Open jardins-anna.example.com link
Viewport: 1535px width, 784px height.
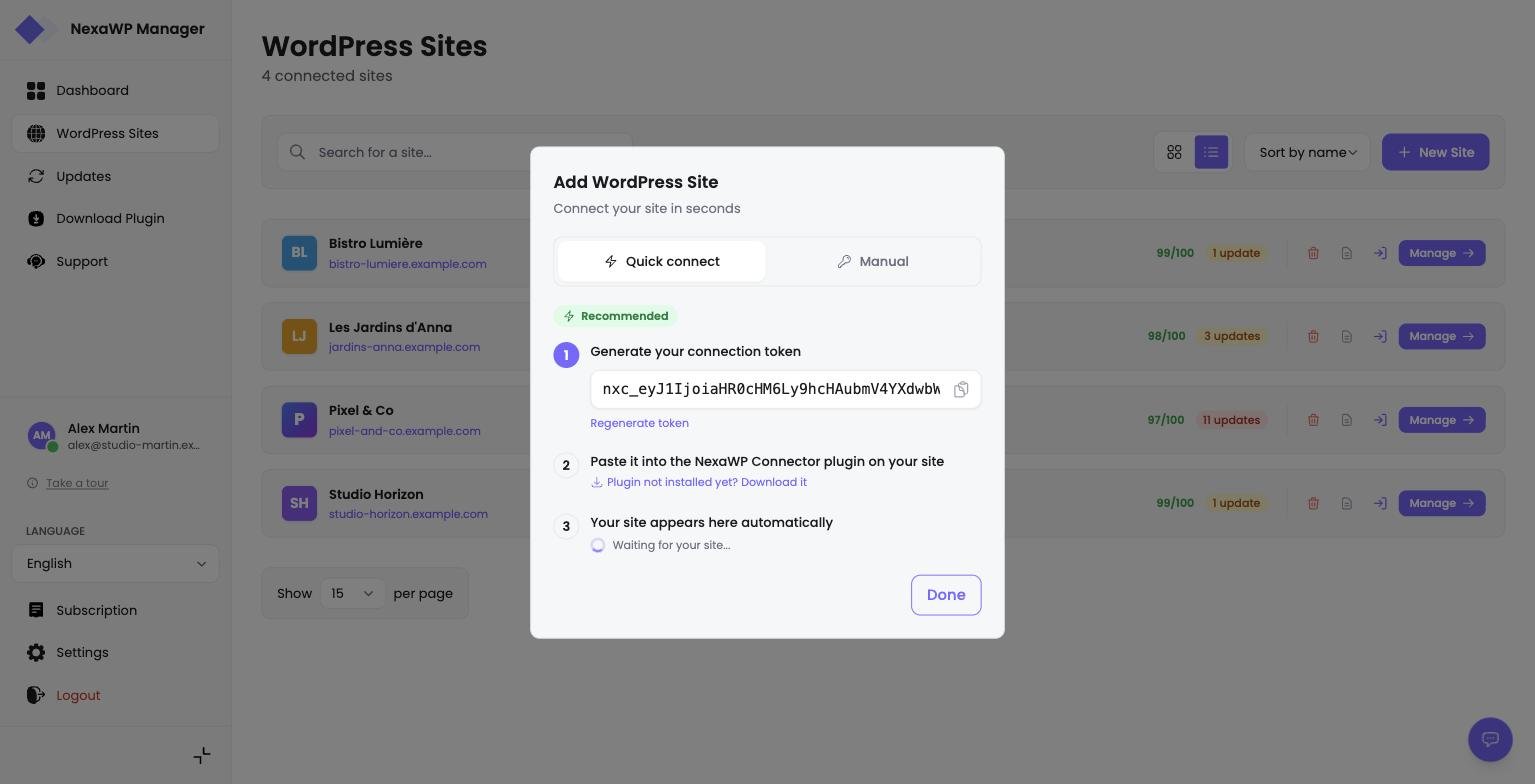pos(404,347)
